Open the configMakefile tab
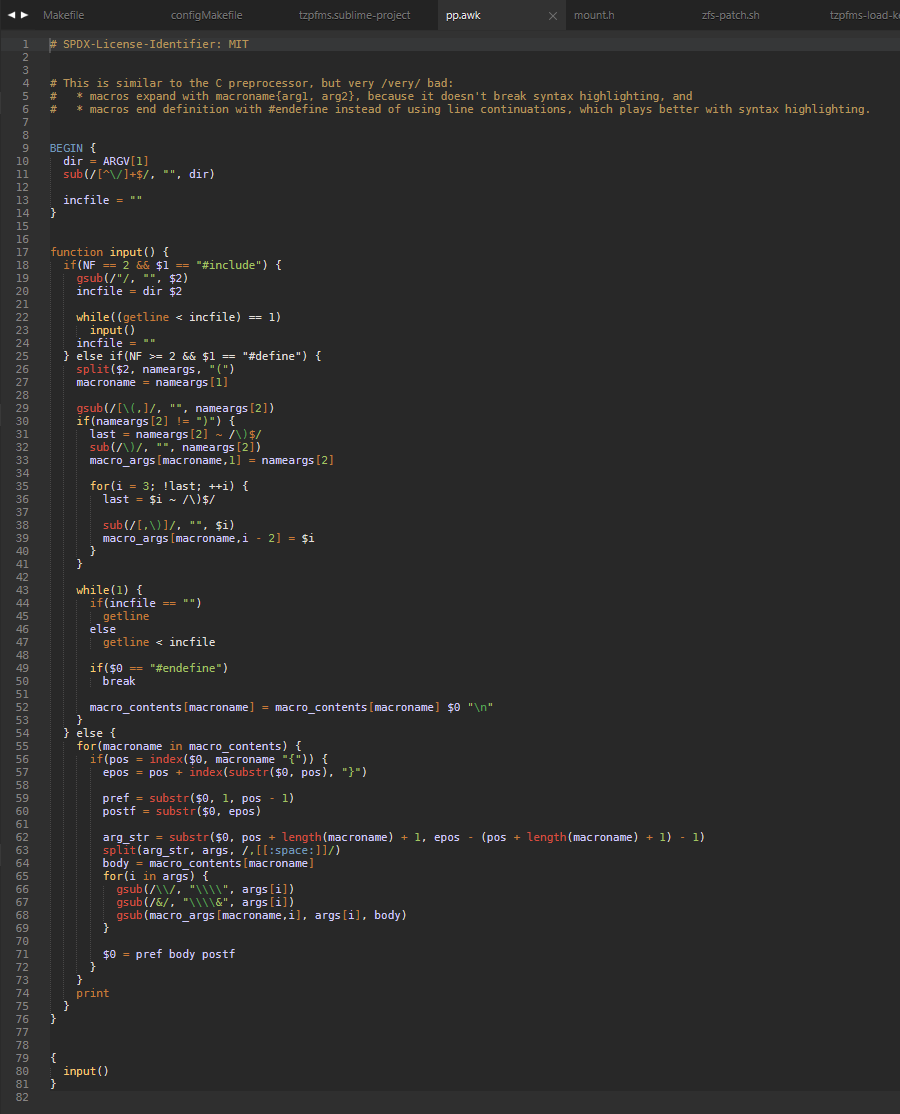The height and width of the screenshot is (1114, 900). click(206, 15)
